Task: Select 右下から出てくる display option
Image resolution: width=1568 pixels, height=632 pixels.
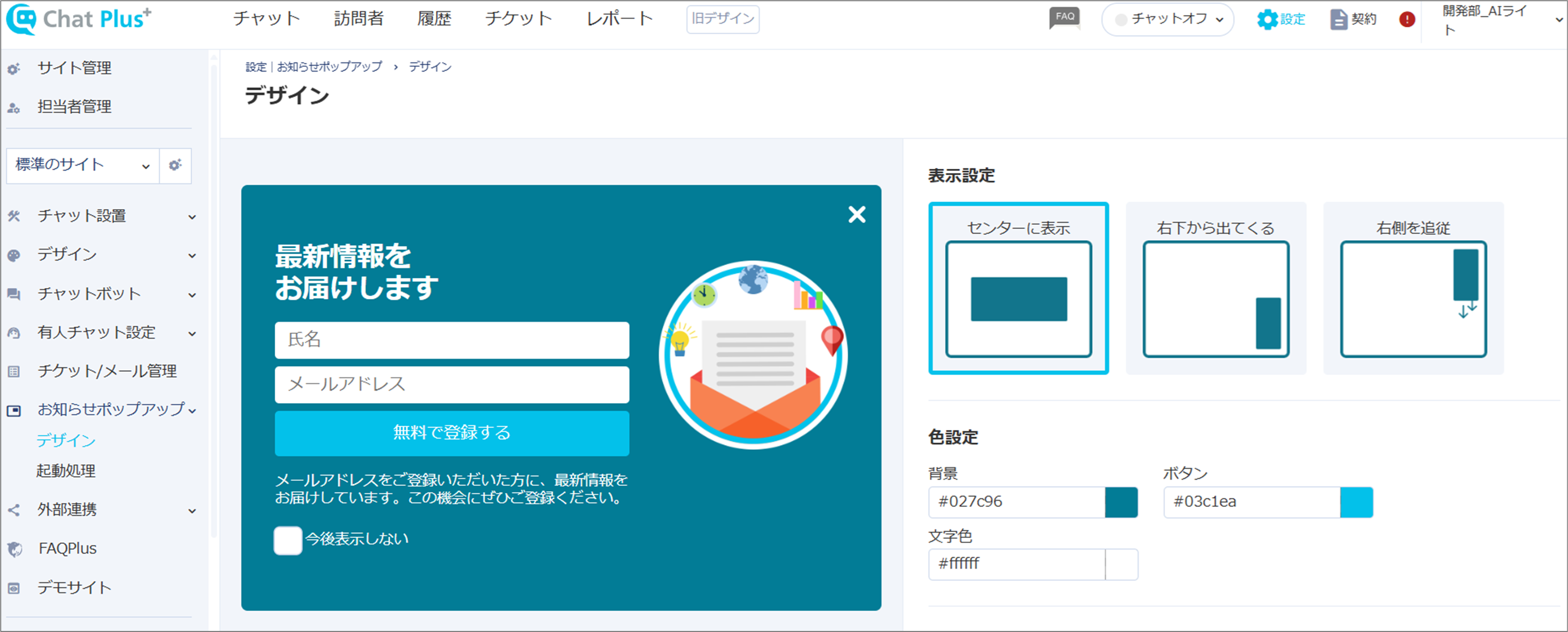Action: point(1215,288)
